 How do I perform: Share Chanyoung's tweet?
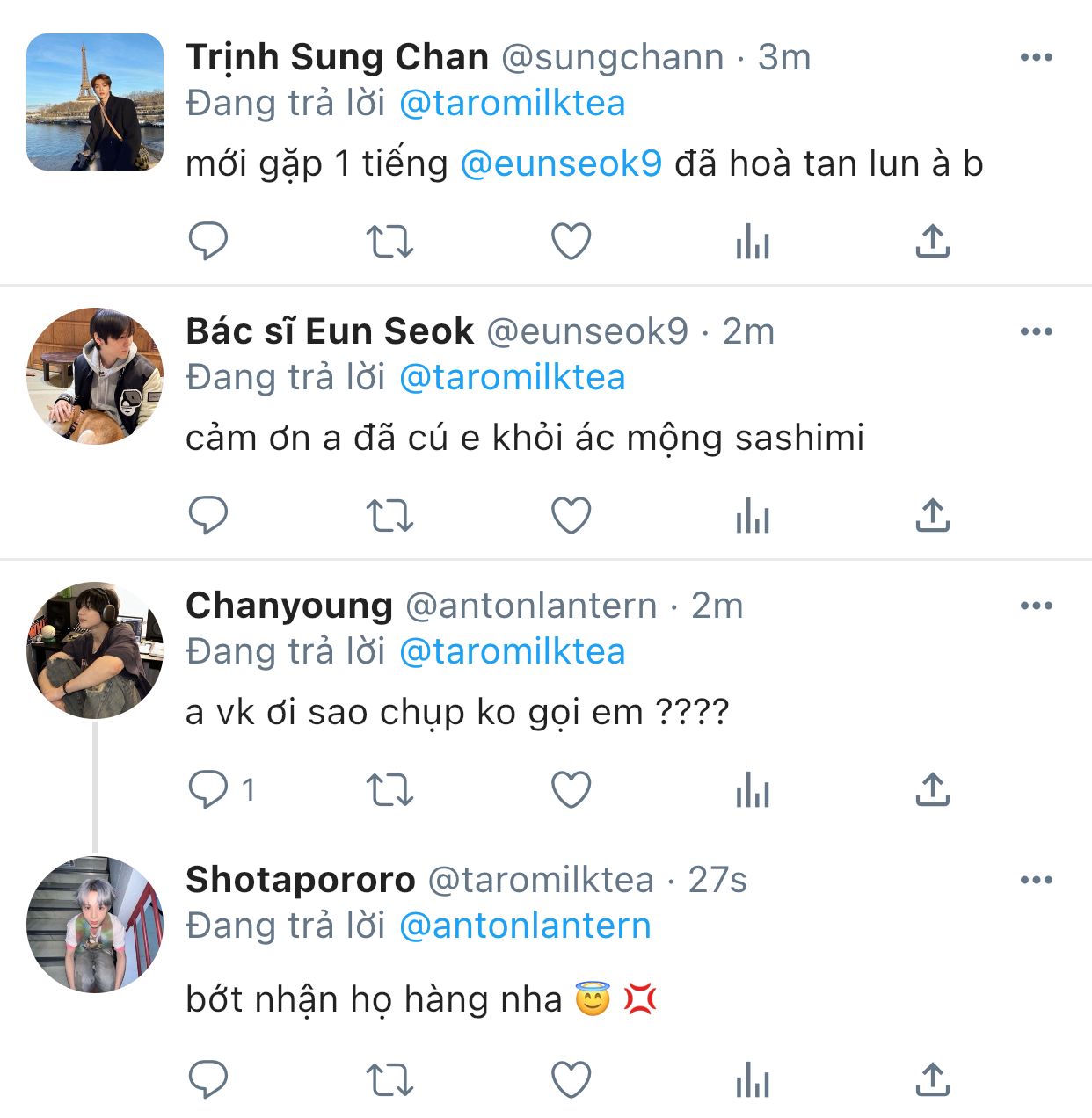click(932, 789)
